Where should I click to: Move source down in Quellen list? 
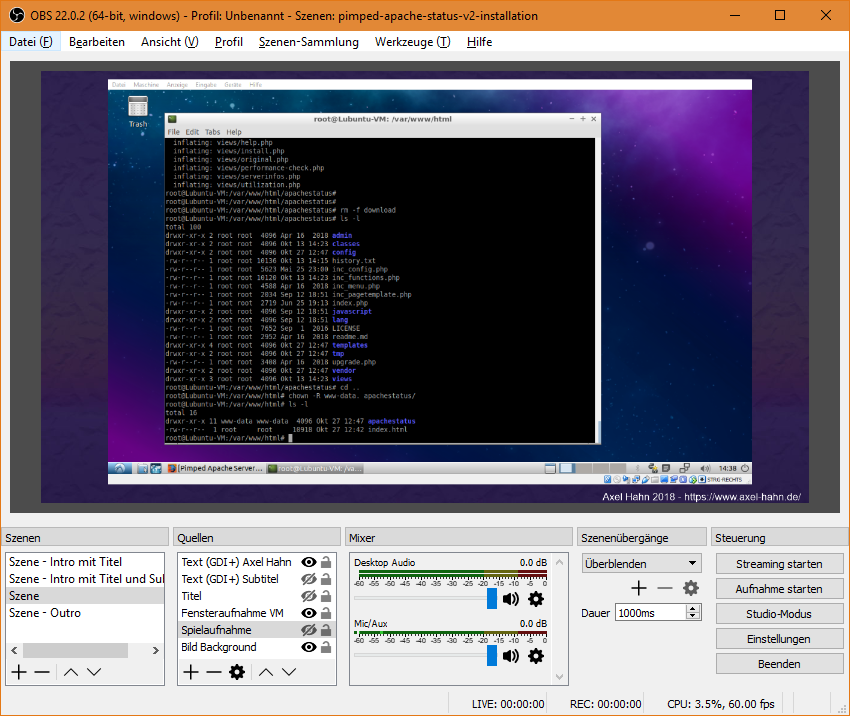point(289,672)
